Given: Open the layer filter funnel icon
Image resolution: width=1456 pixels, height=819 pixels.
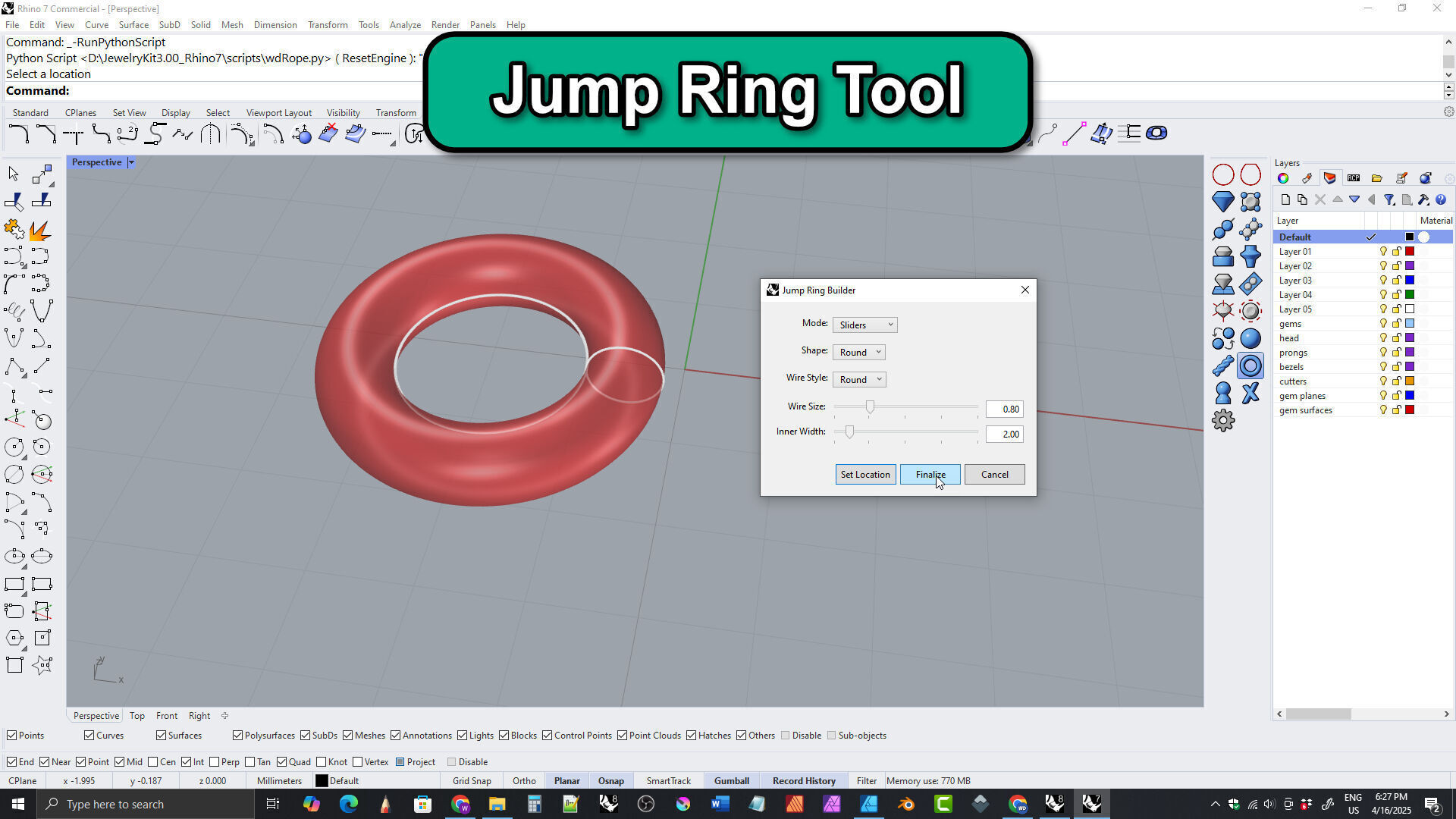Looking at the screenshot, I should coord(1389,200).
